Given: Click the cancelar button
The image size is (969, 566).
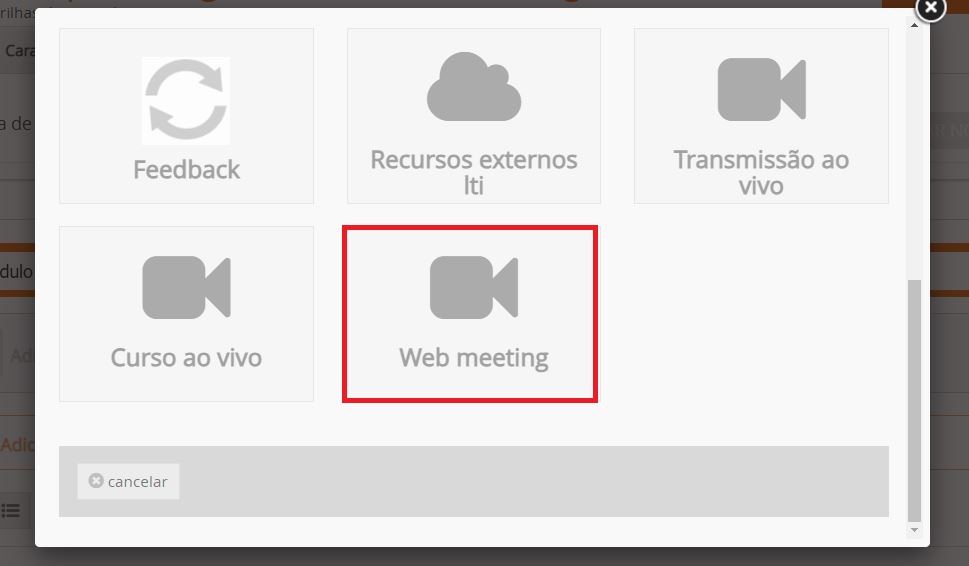Looking at the screenshot, I should 129,481.
